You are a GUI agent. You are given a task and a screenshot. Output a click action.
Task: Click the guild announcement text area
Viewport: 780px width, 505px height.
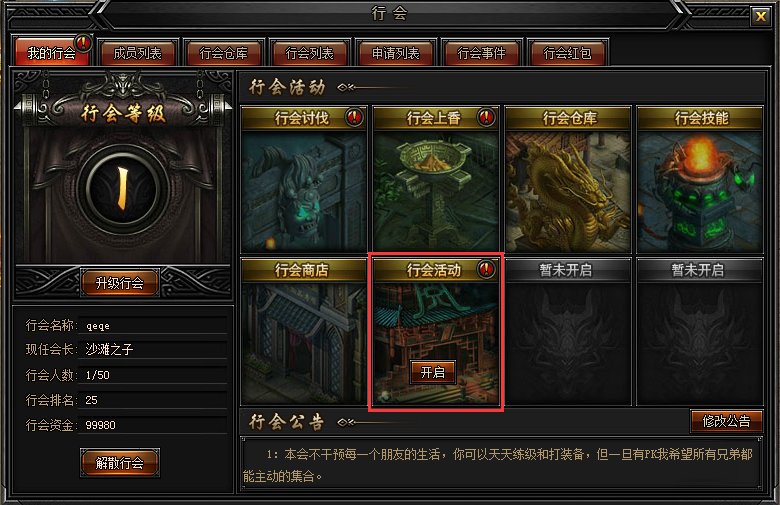point(501,464)
